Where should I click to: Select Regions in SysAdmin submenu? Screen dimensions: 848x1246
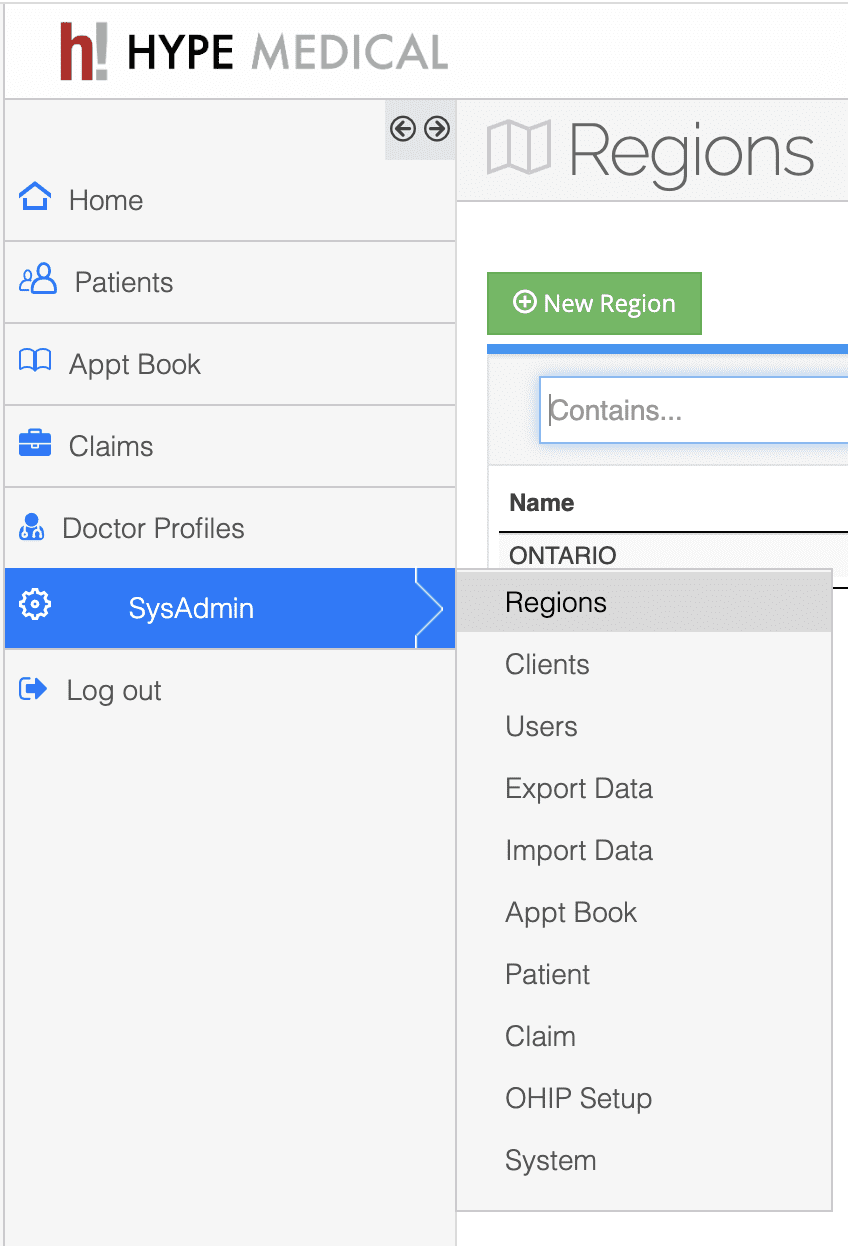[x=644, y=603]
